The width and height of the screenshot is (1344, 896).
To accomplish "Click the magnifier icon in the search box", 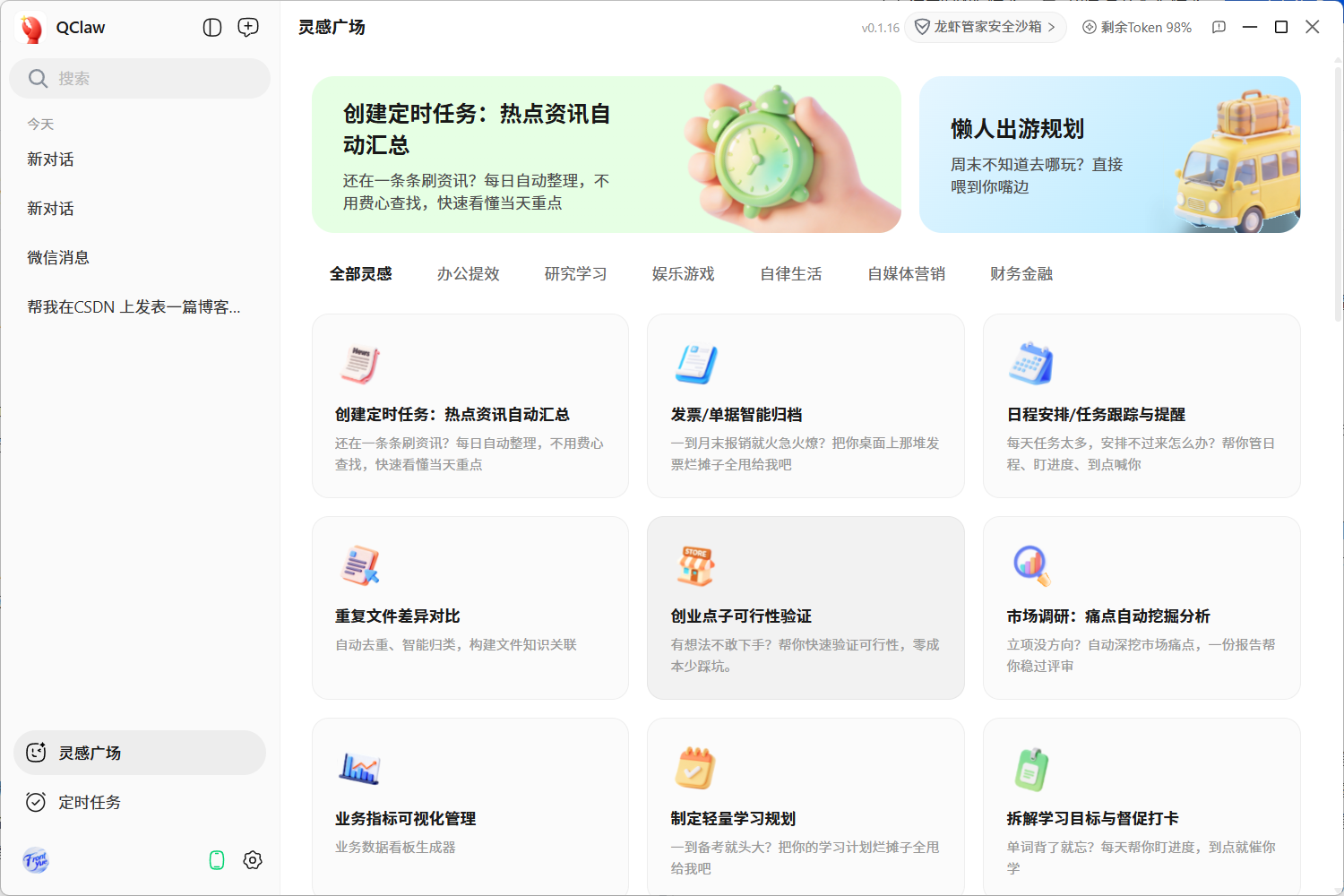I will [x=38, y=79].
